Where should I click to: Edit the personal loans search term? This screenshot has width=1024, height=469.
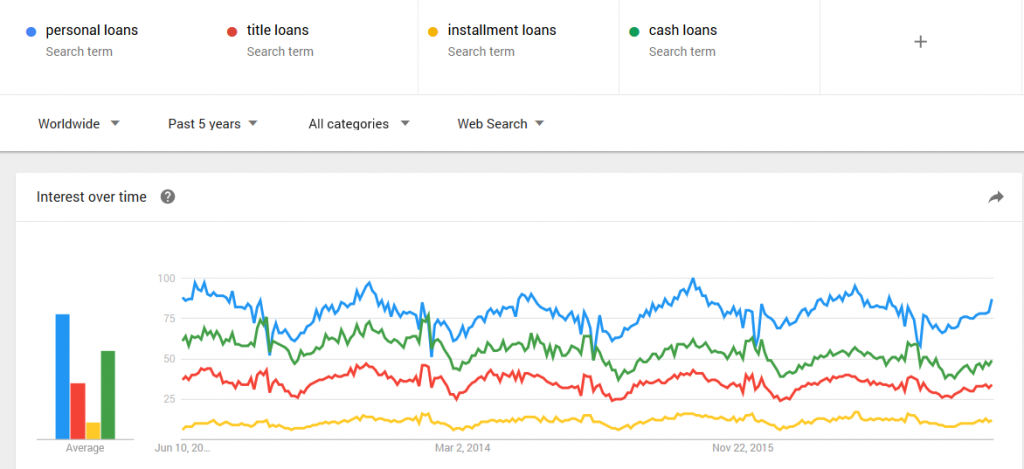[x=92, y=30]
